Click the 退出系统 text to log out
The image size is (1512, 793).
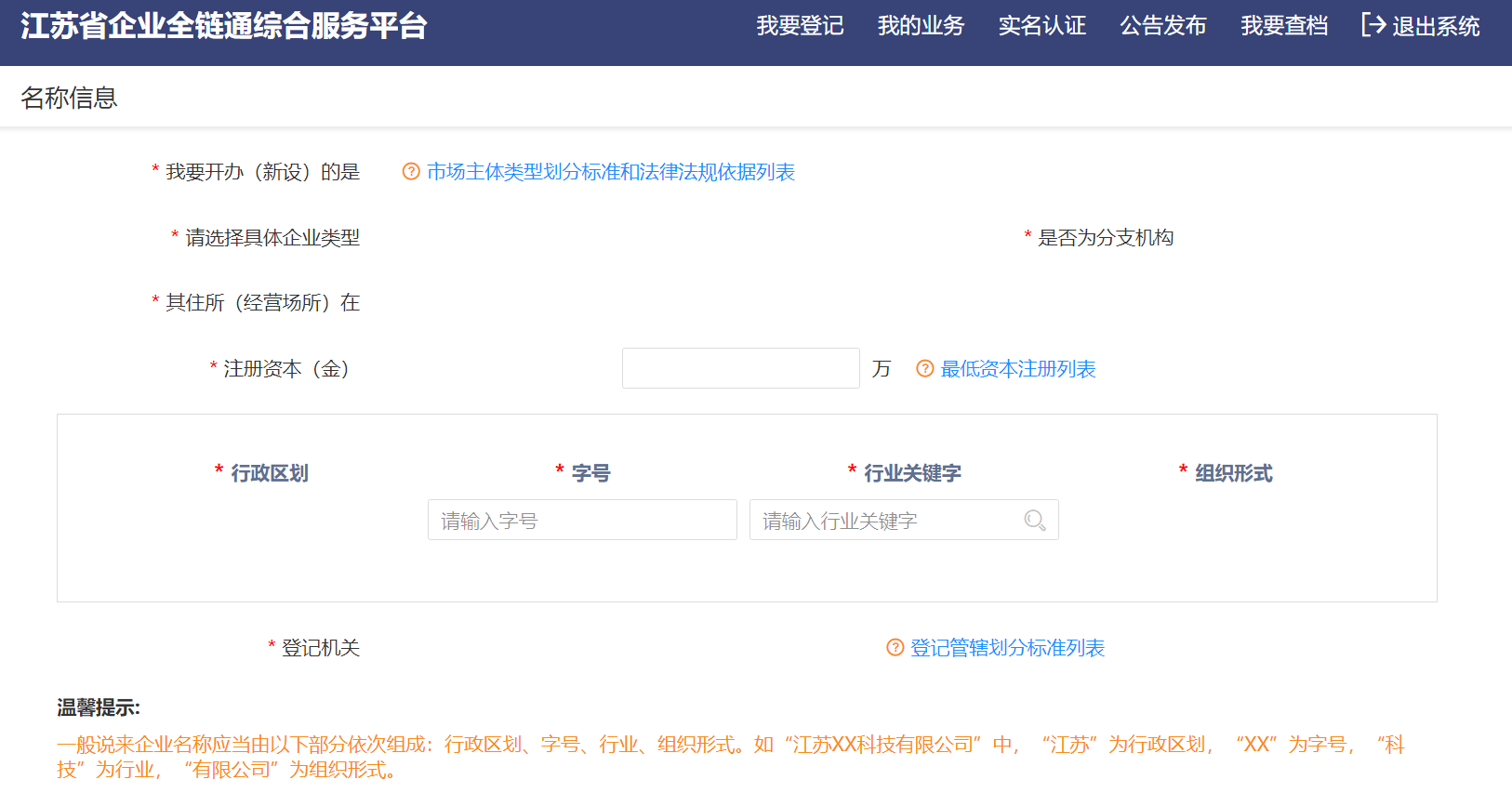pos(1436,26)
